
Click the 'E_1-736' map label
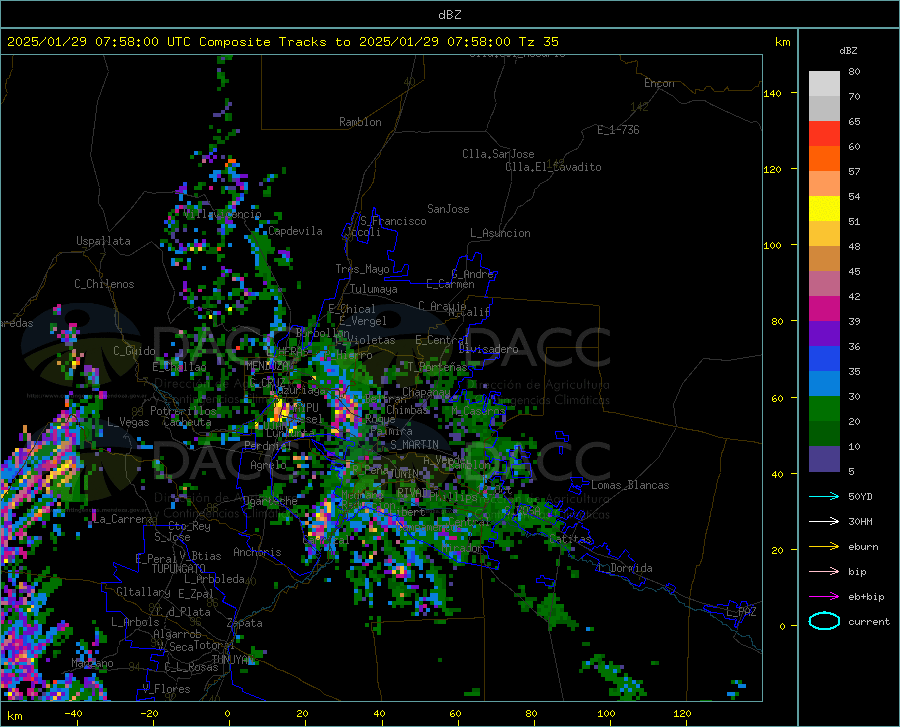click(x=618, y=130)
